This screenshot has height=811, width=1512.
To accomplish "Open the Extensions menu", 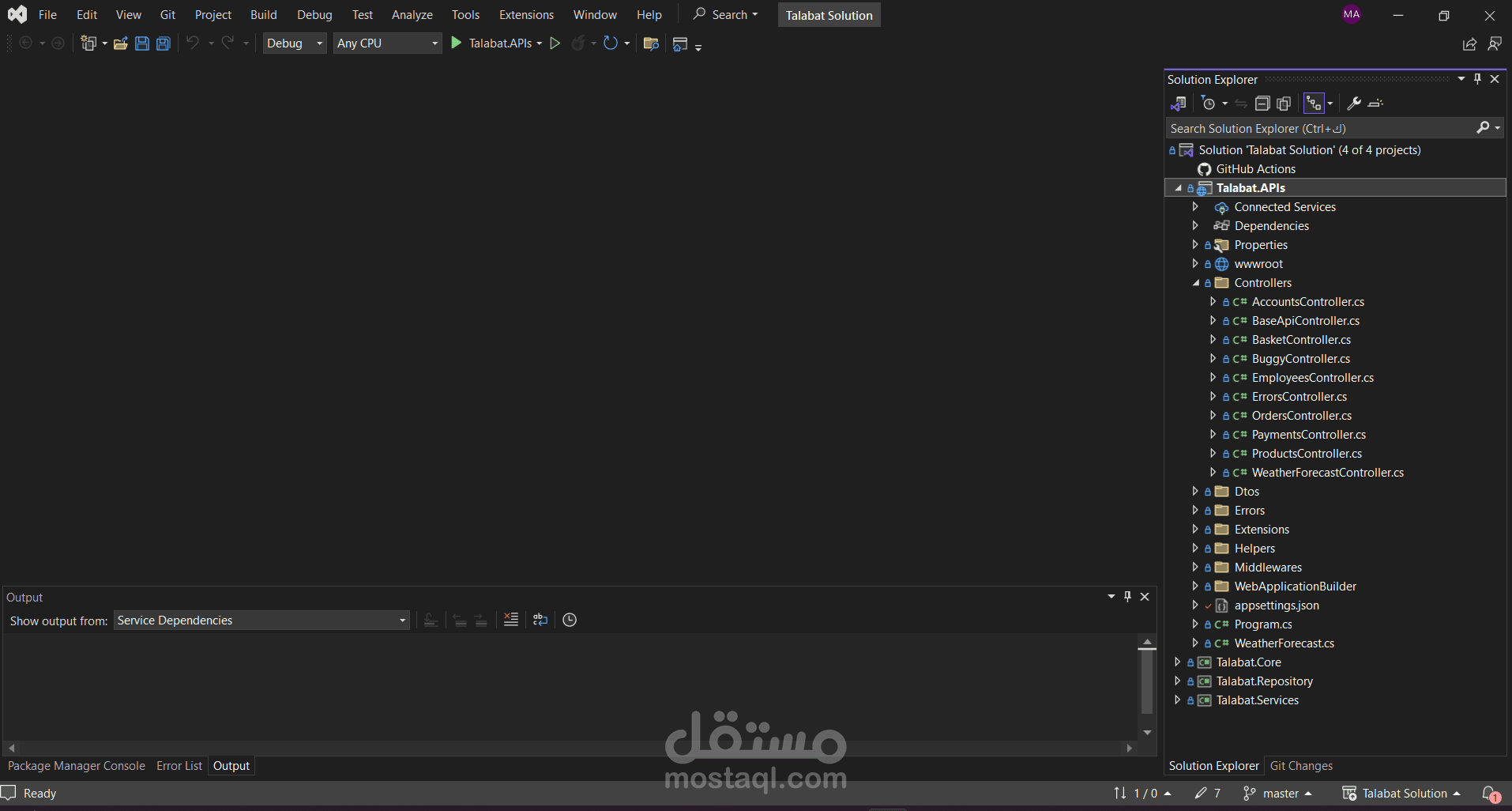I will (526, 15).
